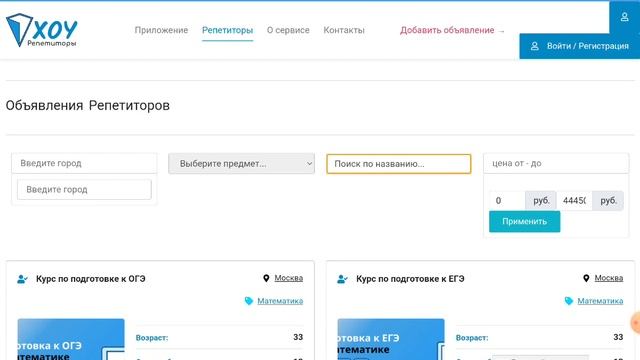Open the Математика tag in the ЕГЭ card

pyautogui.click(x=600, y=301)
